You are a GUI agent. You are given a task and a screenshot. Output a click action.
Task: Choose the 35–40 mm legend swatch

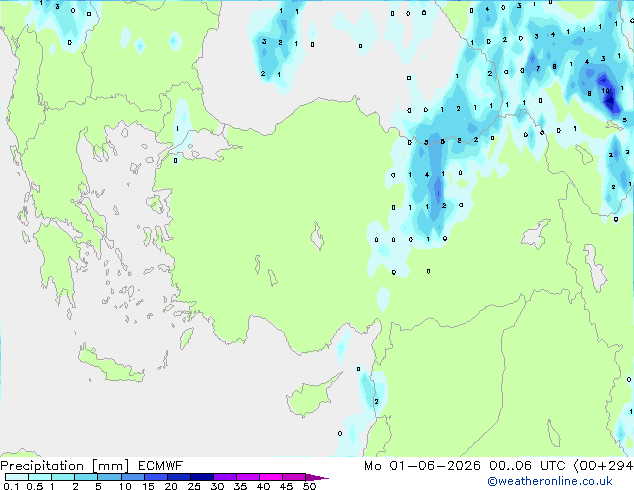tap(247, 477)
